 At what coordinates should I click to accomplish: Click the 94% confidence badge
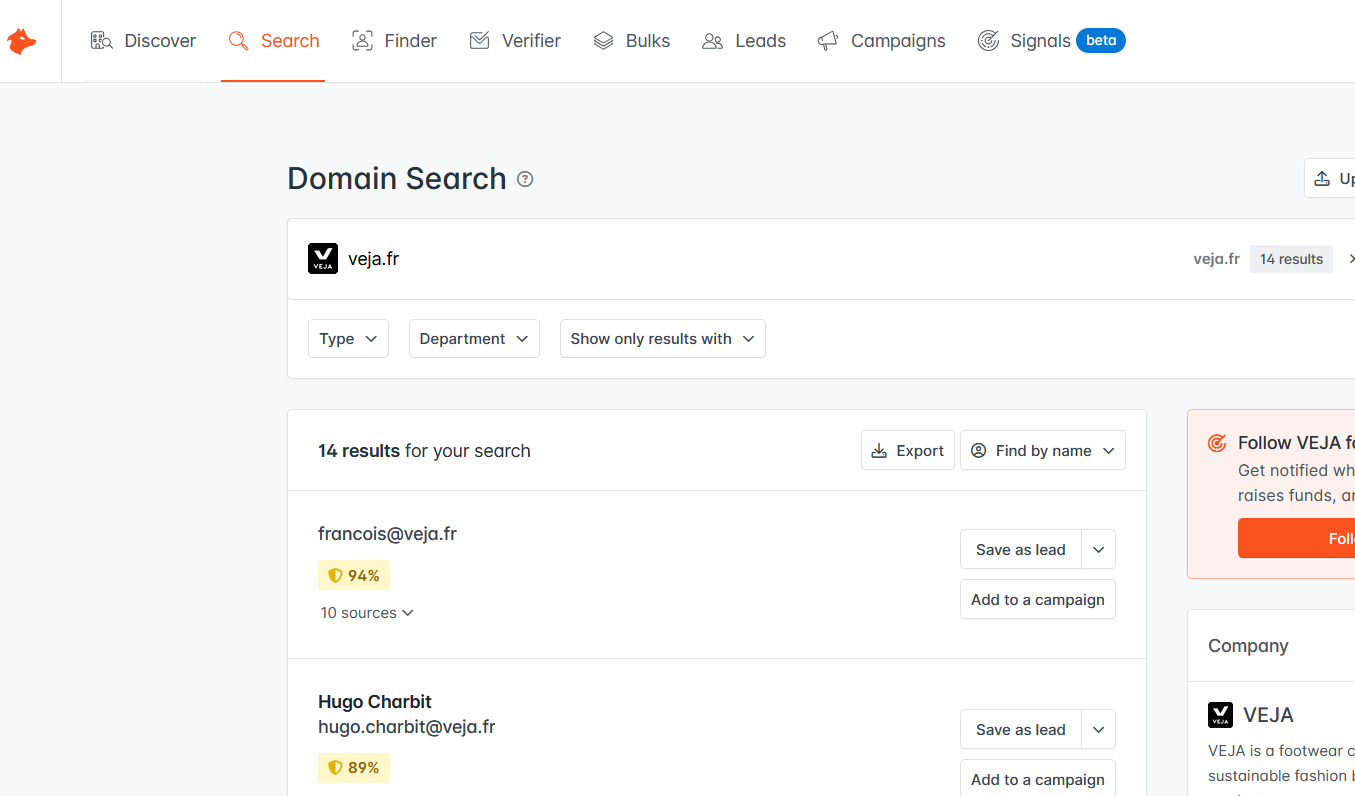[x=354, y=576]
